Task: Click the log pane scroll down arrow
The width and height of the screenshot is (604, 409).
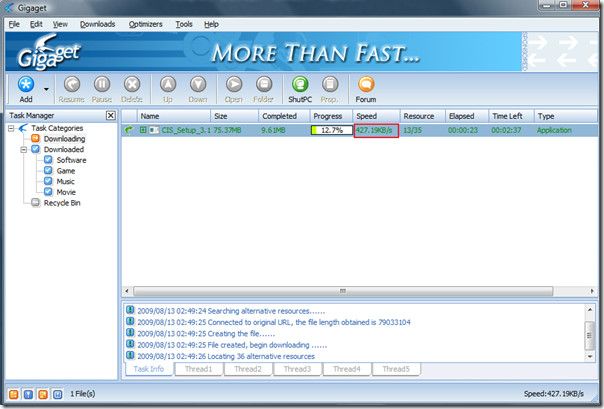Action: (x=590, y=357)
